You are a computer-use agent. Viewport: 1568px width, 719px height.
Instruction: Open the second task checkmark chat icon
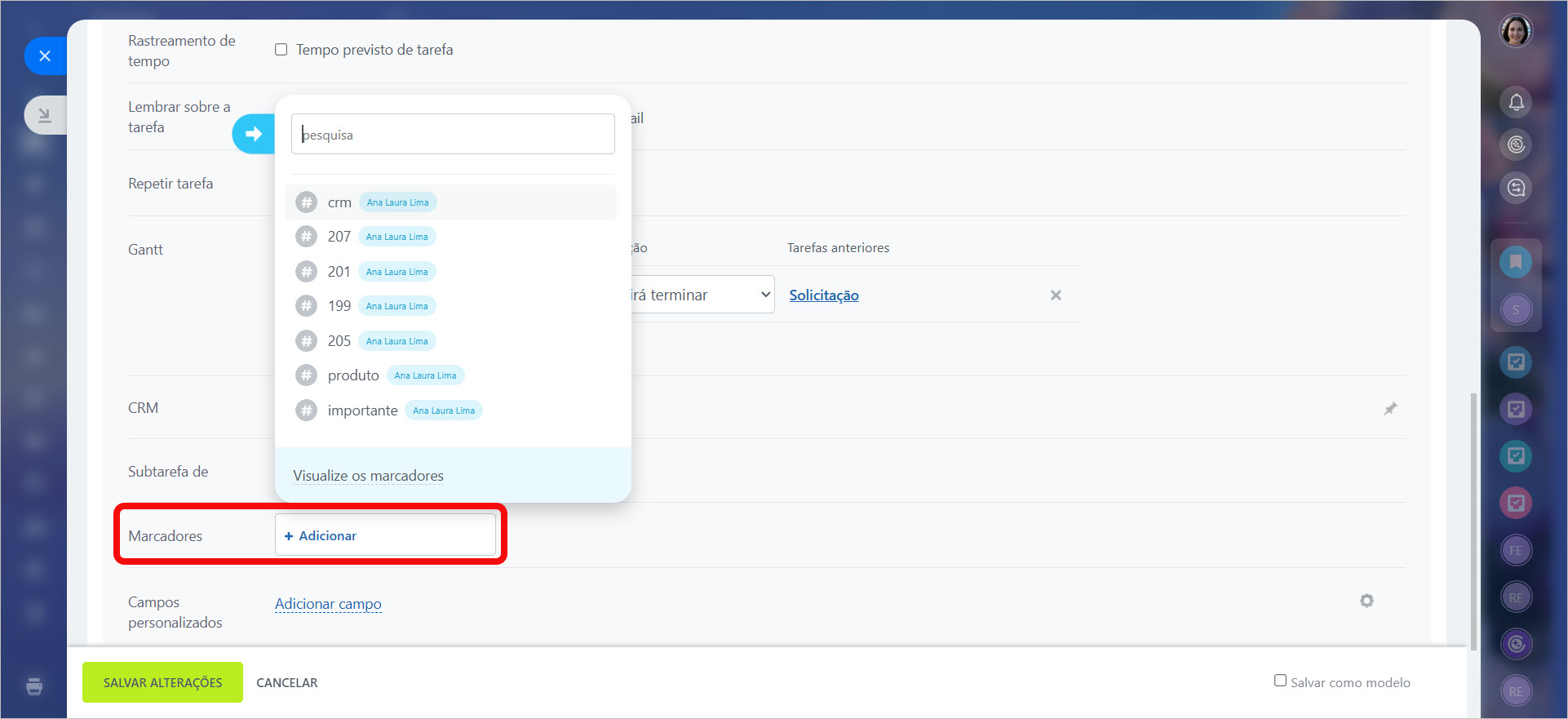click(1516, 409)
